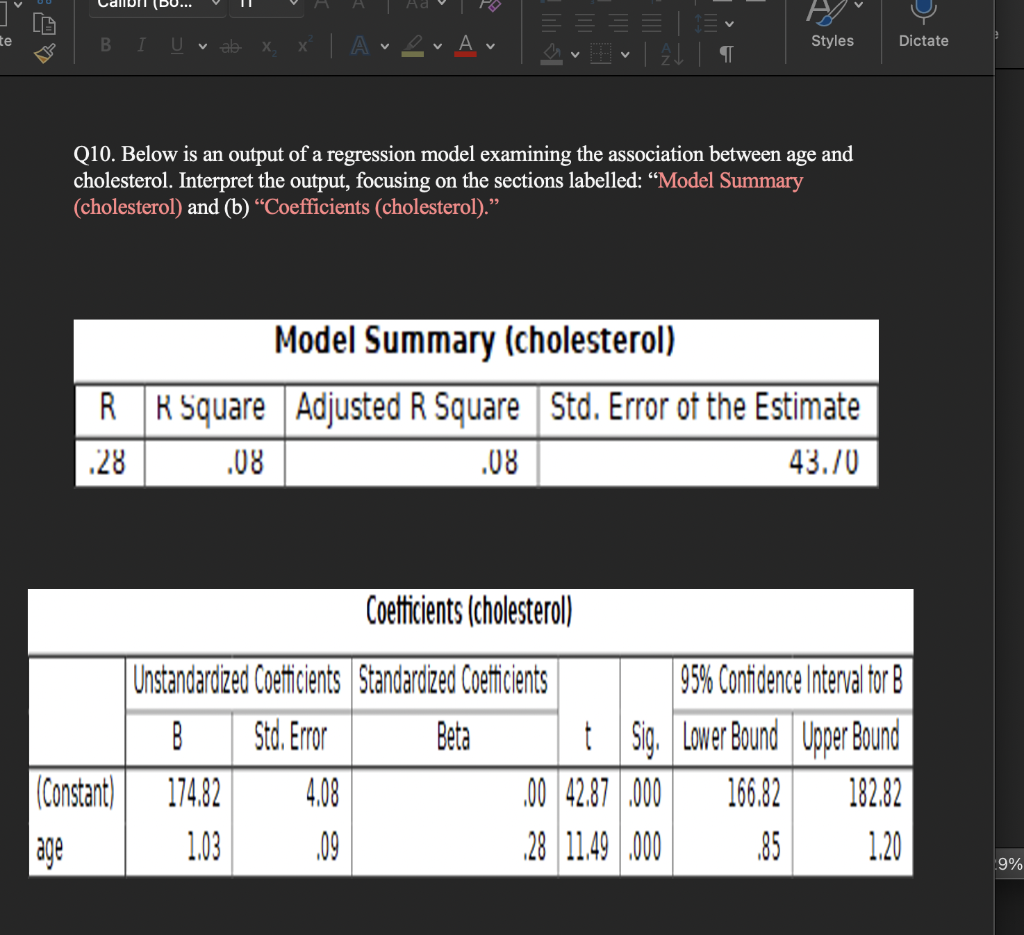Toggle bold formatting
The image size is (1024, 935).
[x=104, y=46]
